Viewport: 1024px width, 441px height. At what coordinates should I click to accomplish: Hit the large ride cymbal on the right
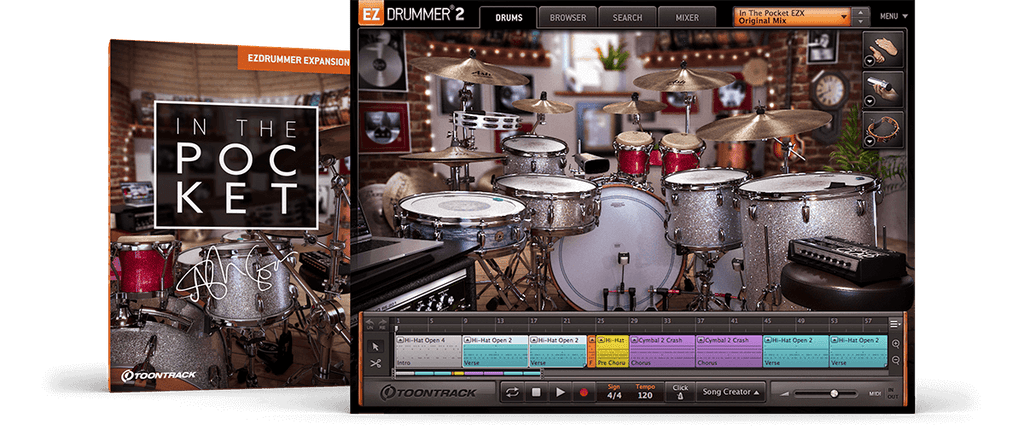[763, 123]
